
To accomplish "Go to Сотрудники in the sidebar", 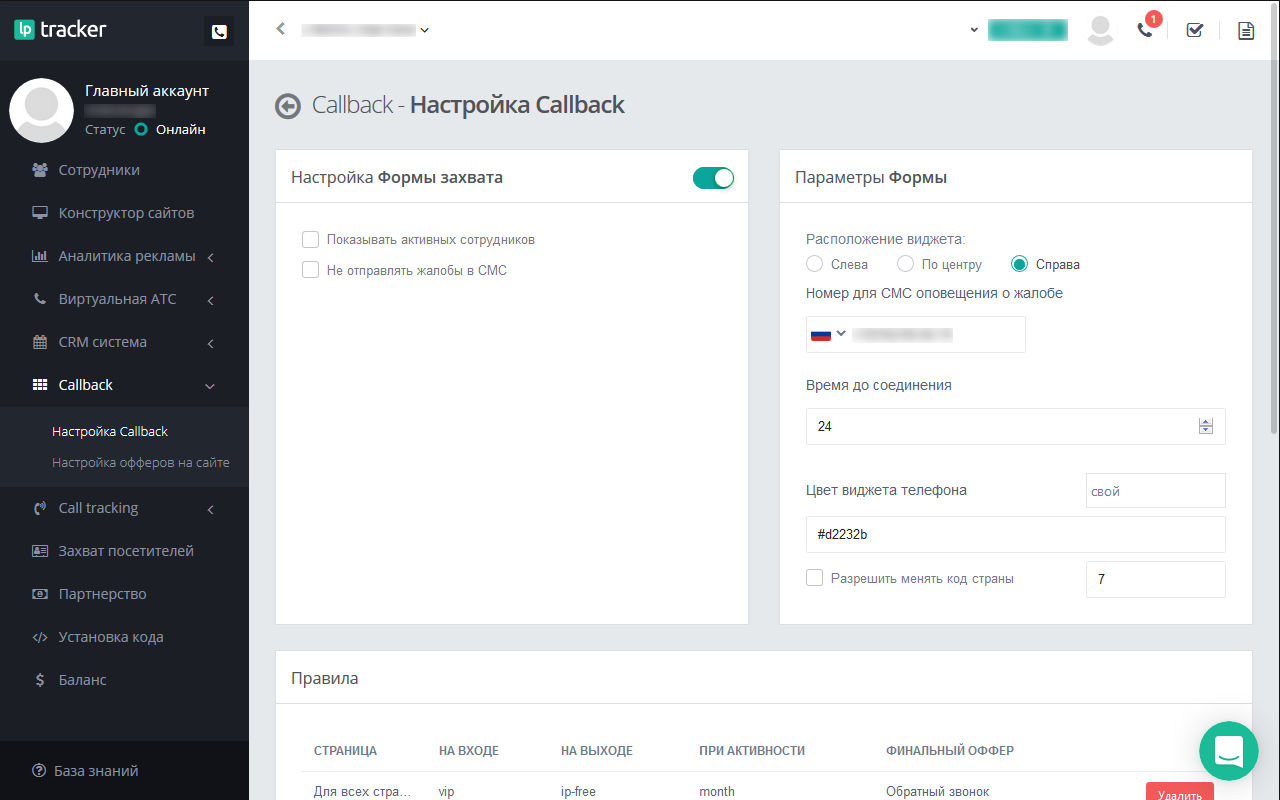I will click(99, 170).
